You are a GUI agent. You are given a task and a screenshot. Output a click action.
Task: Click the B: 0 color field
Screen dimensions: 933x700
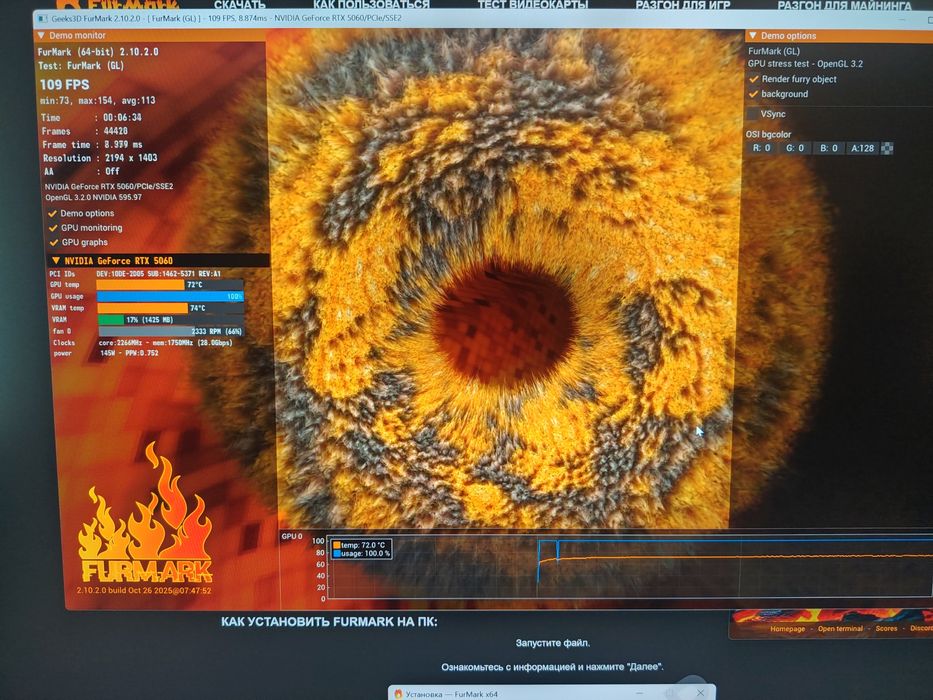coord(828,148)
